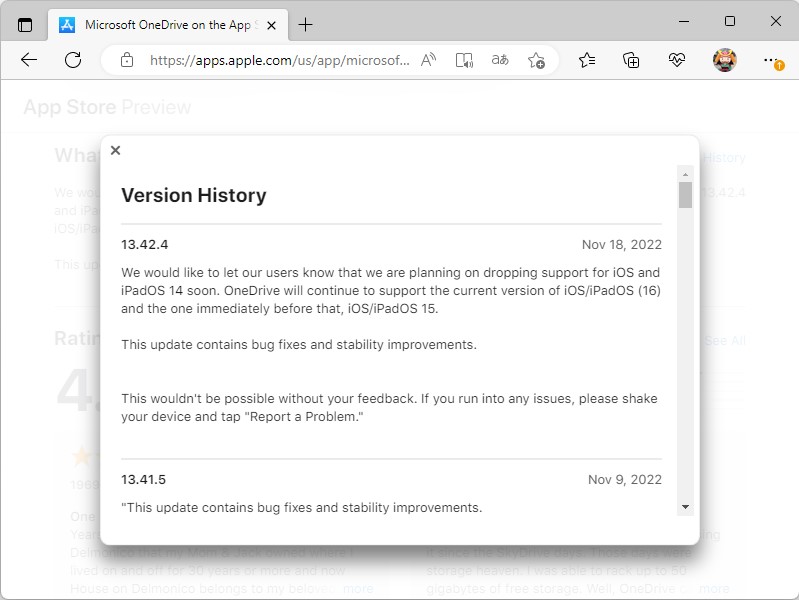Enter Immersive Reader mode
Image resolution: width=799 pixels, height=600 pixels.
click(464, 60)
